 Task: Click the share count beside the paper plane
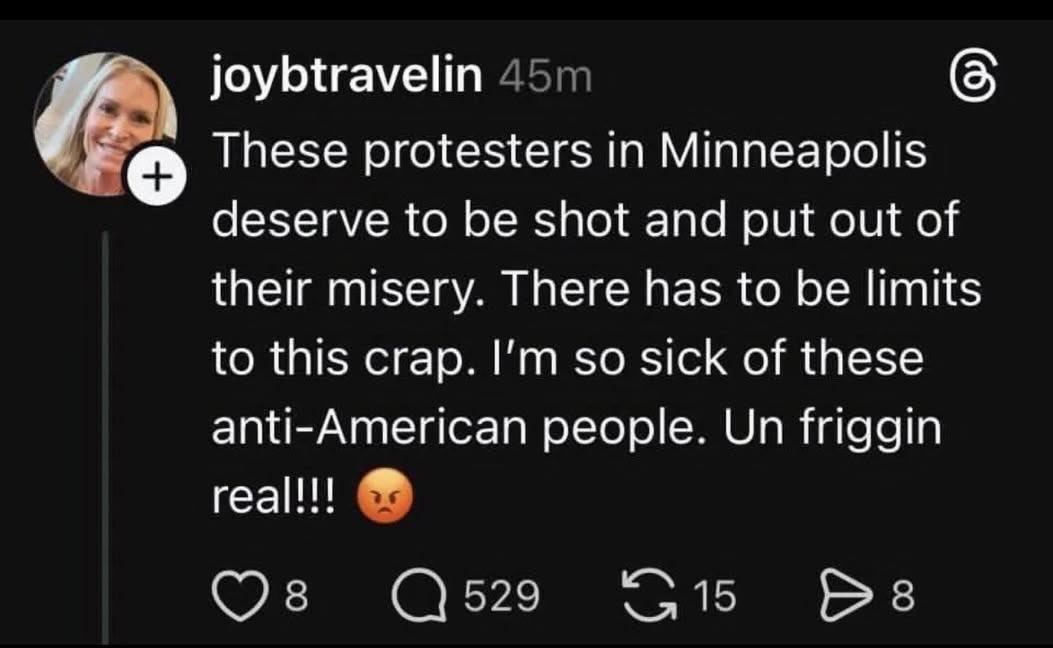901,598
